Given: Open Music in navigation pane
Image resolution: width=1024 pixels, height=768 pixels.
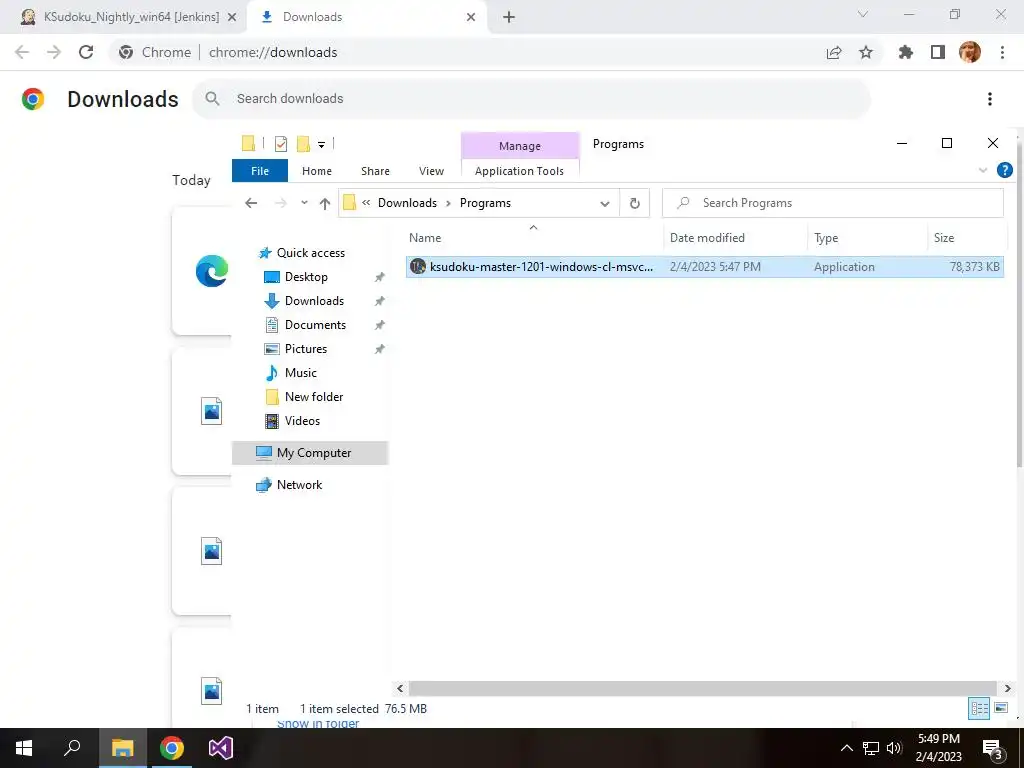Looking at the screenshot, I should click(x=300, y=373).
